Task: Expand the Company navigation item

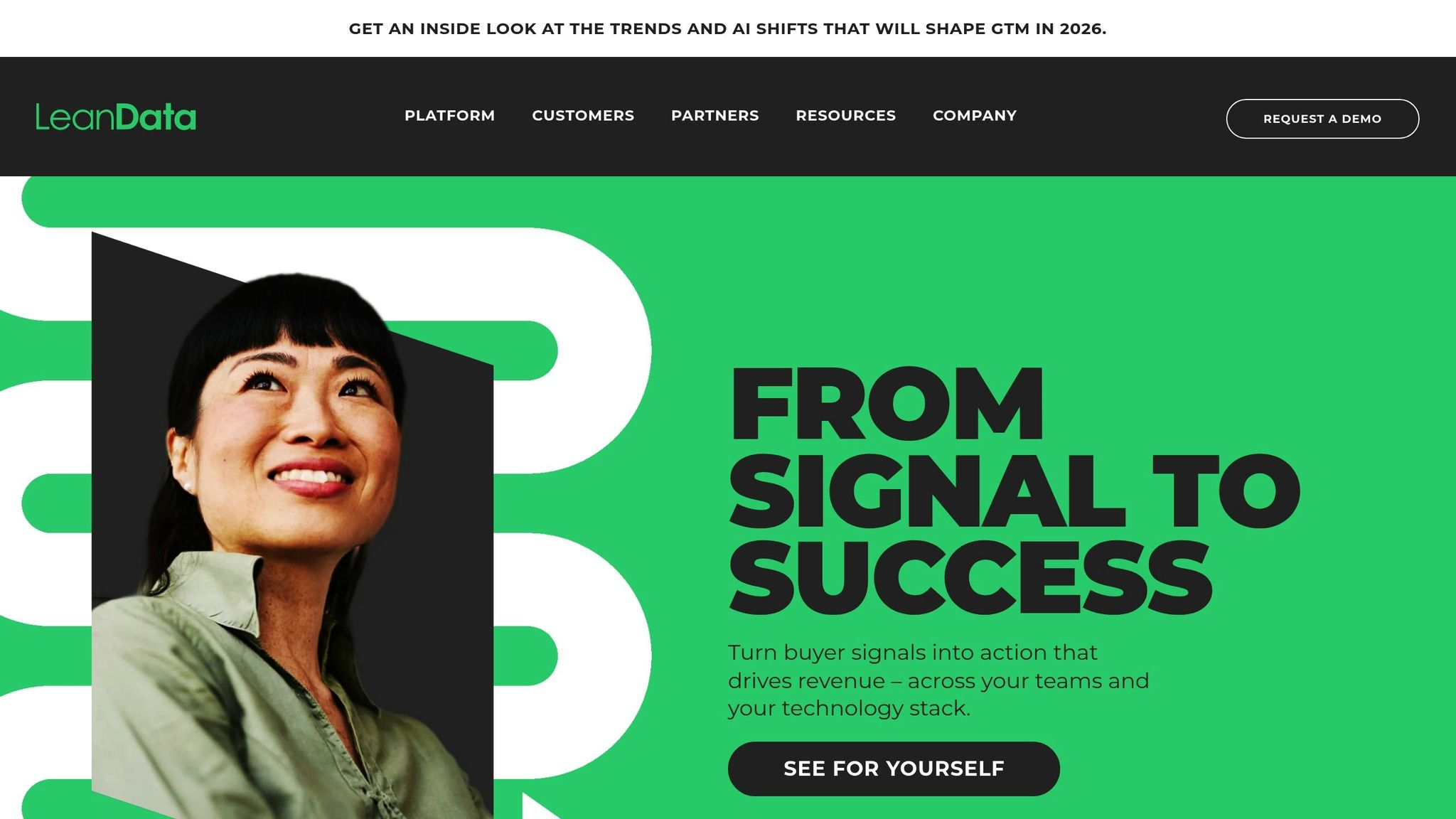Action: point(975,115)
